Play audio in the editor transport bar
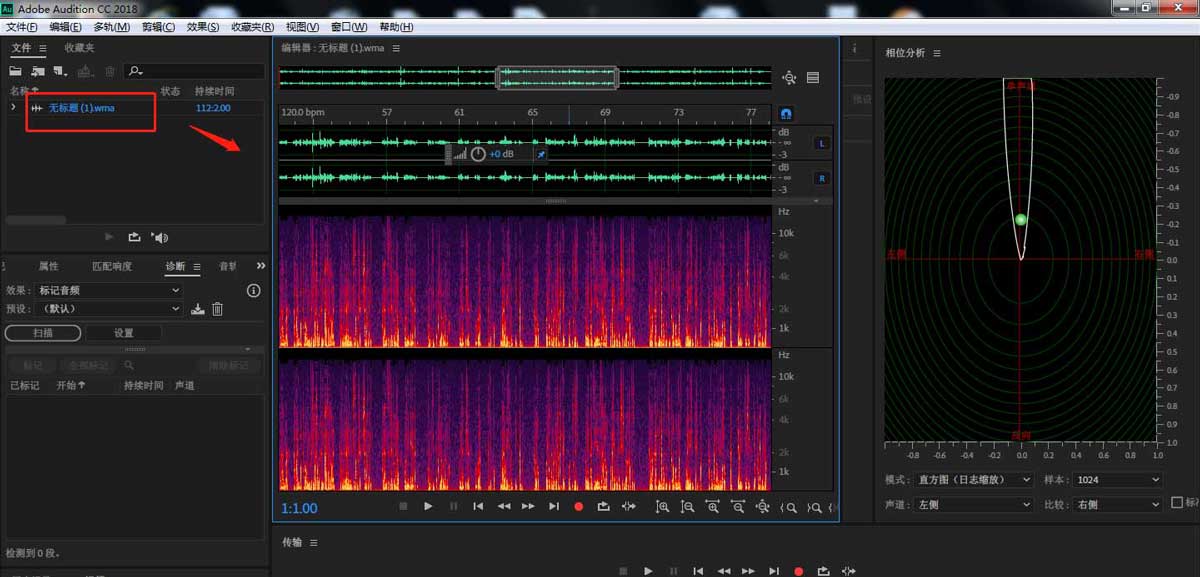 [428, 507]
